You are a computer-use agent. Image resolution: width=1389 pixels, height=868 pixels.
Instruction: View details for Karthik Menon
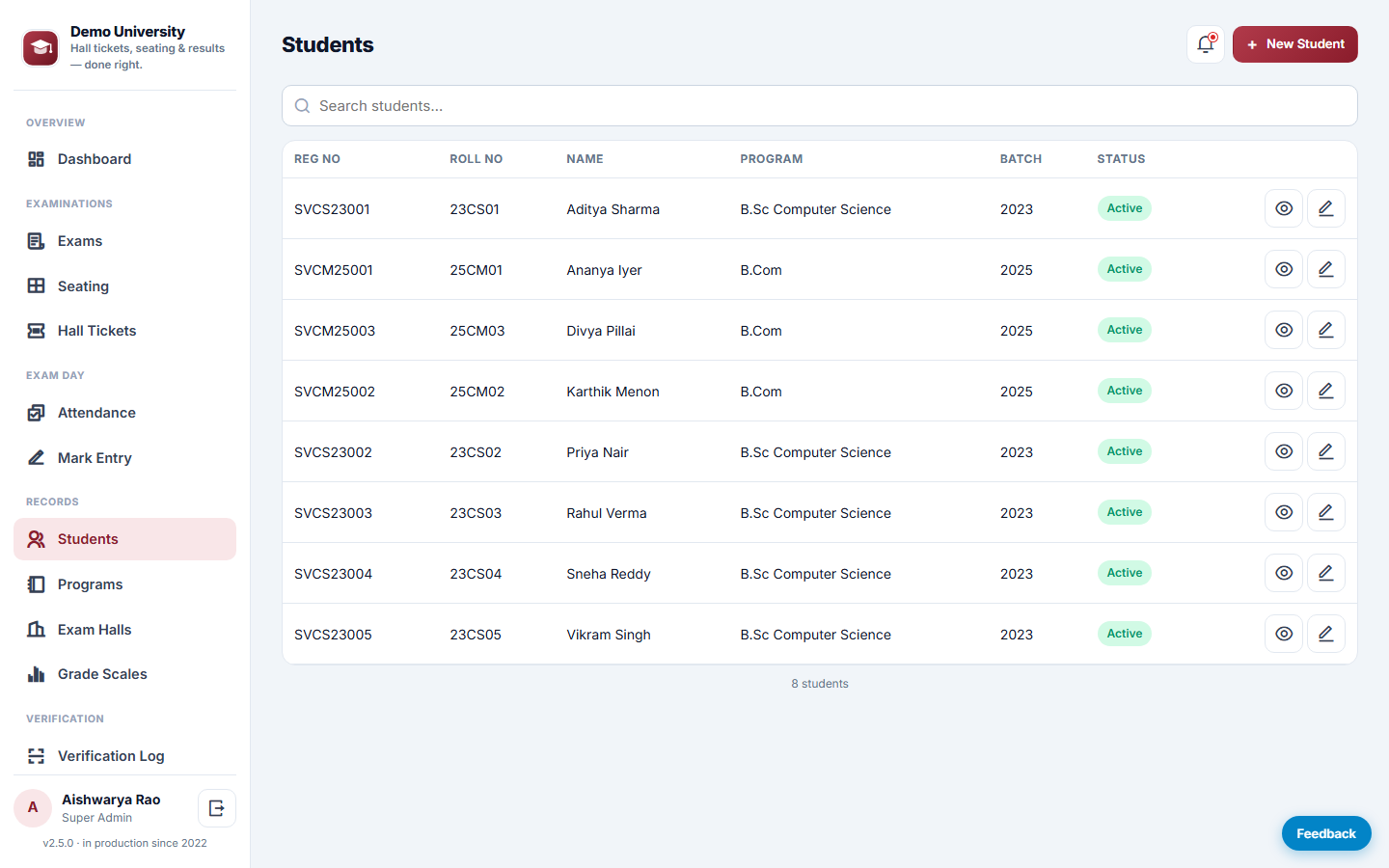pos(1284,391)
